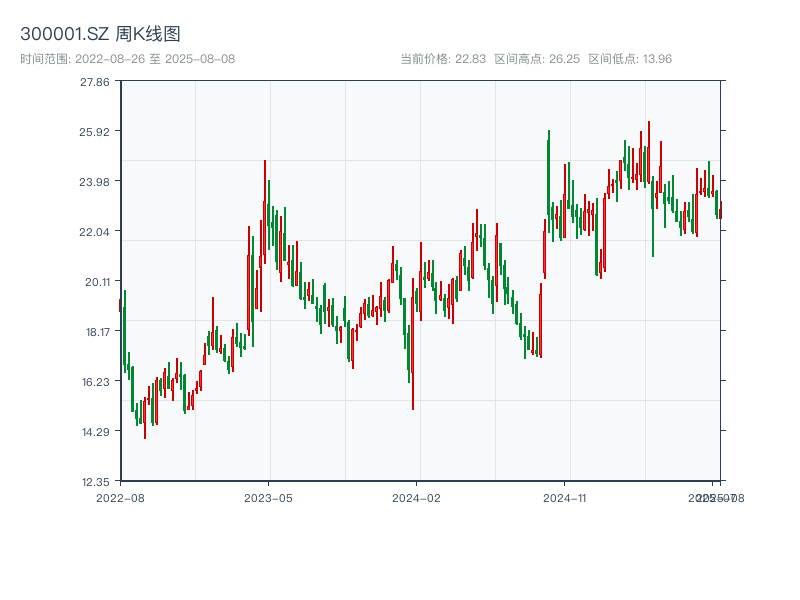This screenshot has height=600, width=800.
Task: Click the 2024-02 x-axis date label
Action: (x=416, y=497)
